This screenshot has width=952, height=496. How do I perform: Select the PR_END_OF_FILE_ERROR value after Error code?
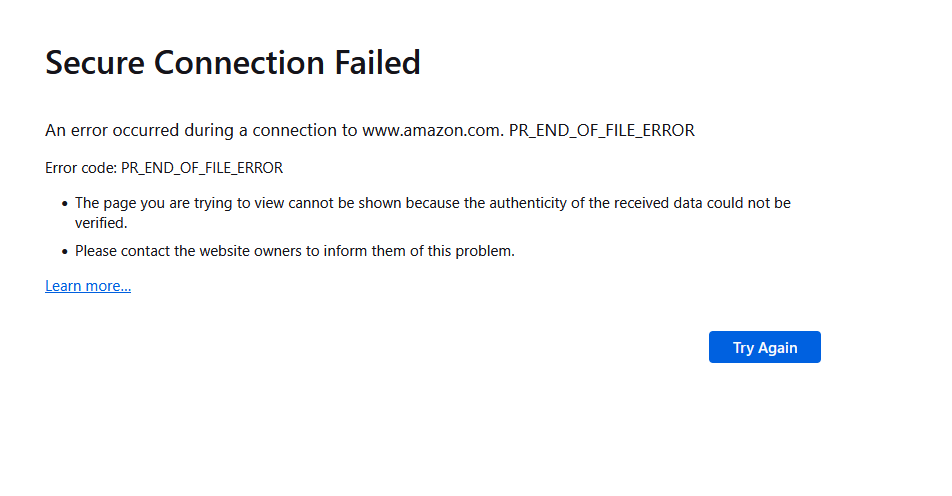(202, 168)
